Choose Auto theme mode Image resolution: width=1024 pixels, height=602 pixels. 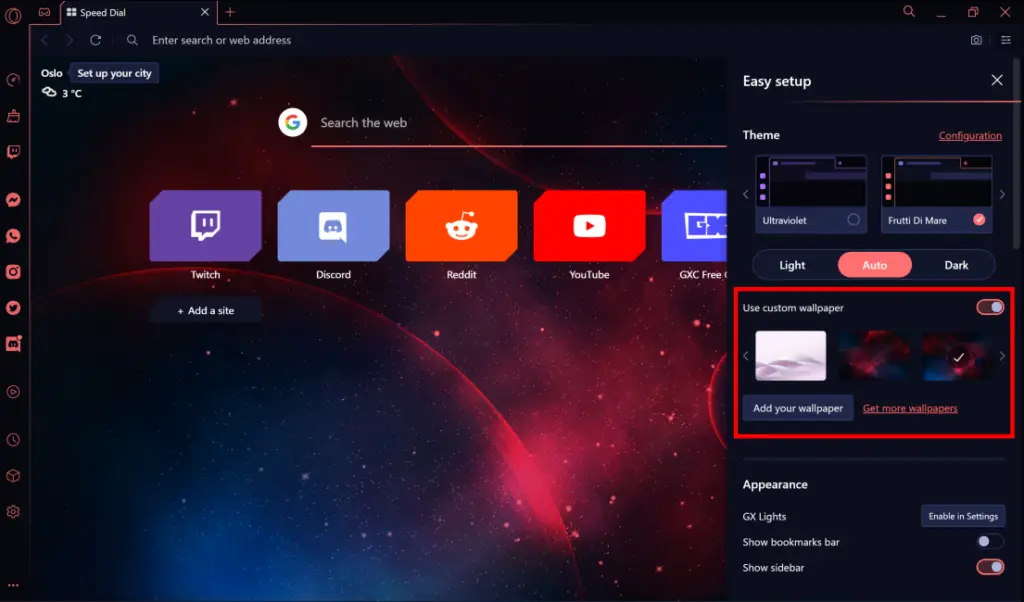(874, 265)
